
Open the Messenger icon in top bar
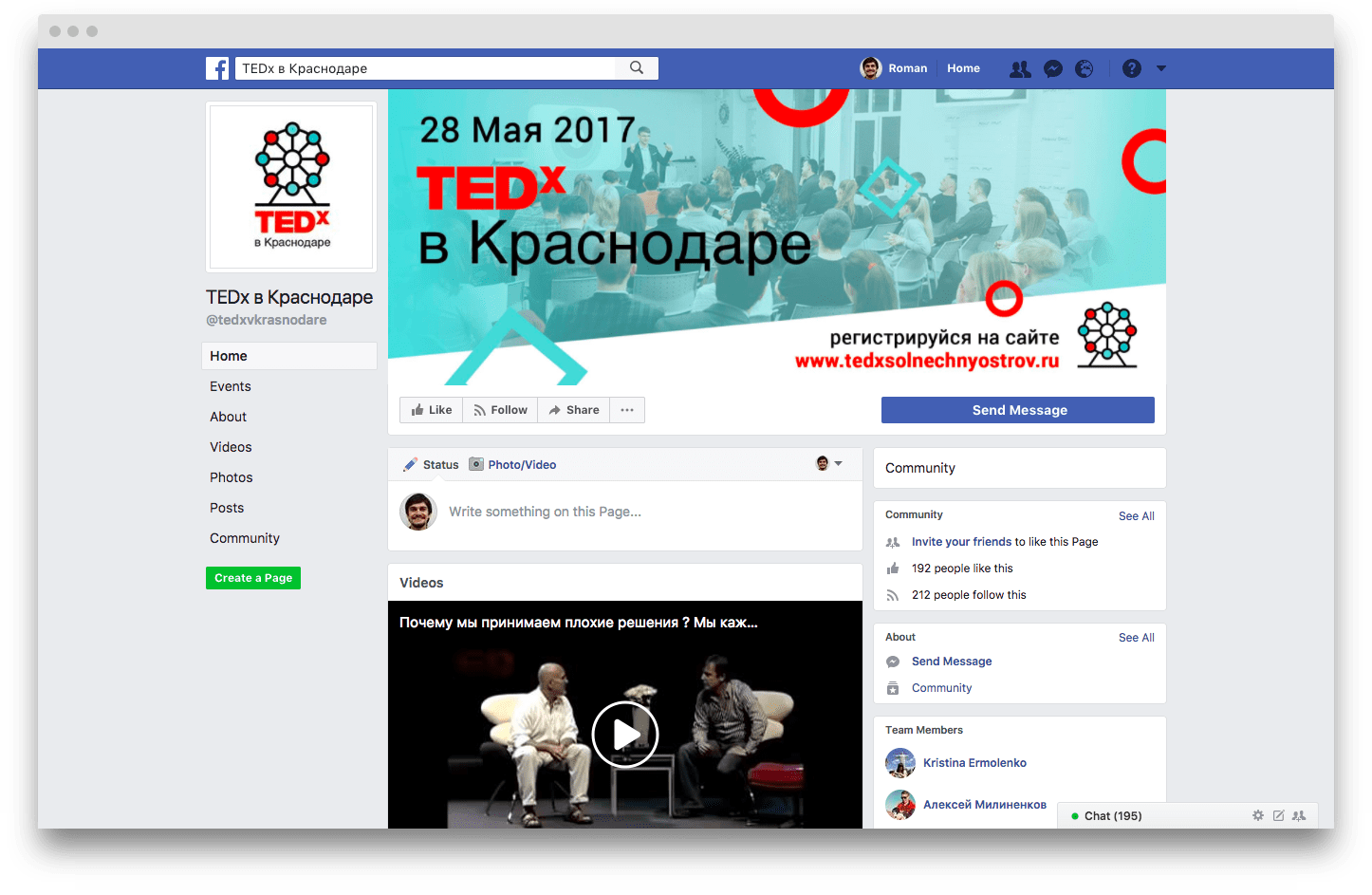1052,68
